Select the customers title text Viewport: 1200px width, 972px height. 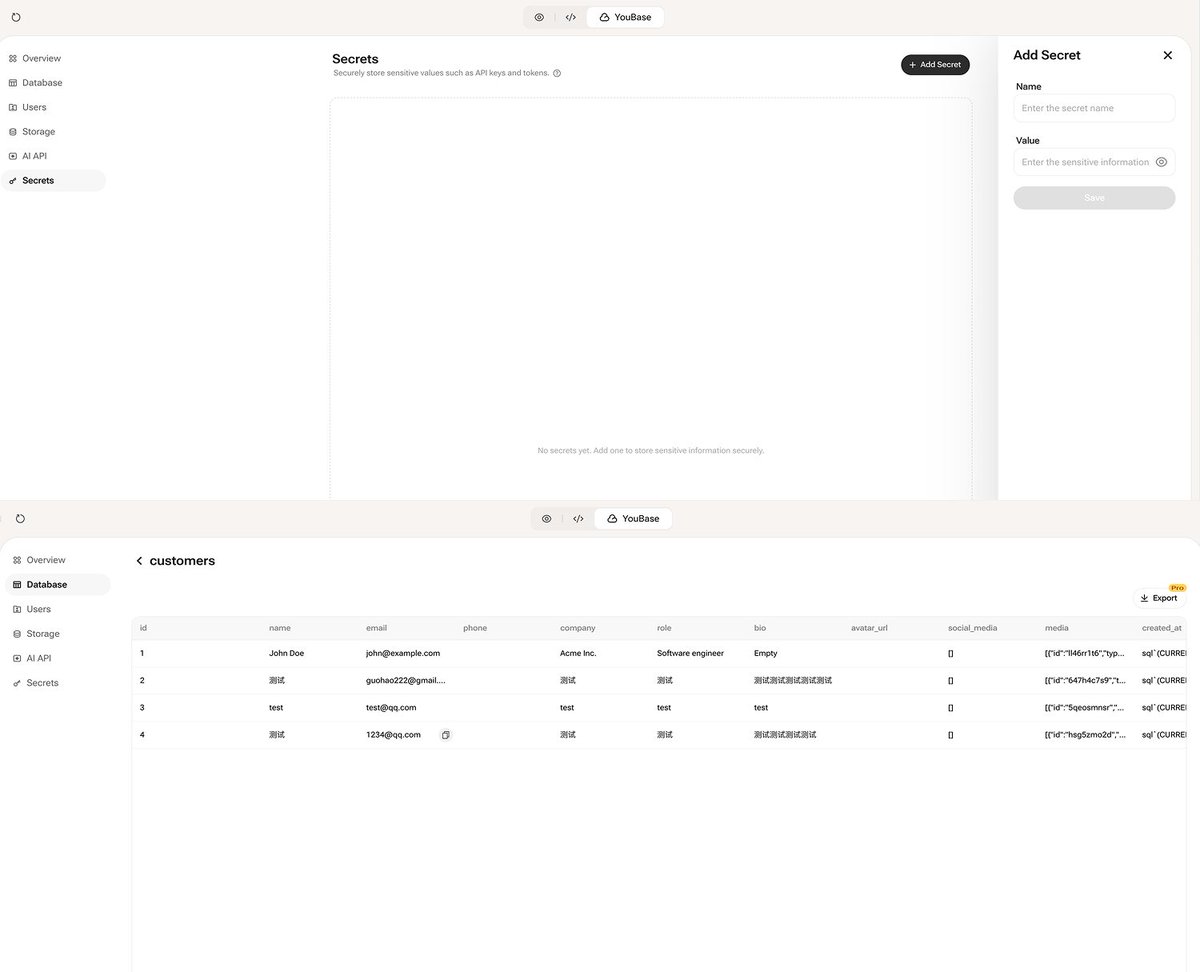(x=182, y=561)
